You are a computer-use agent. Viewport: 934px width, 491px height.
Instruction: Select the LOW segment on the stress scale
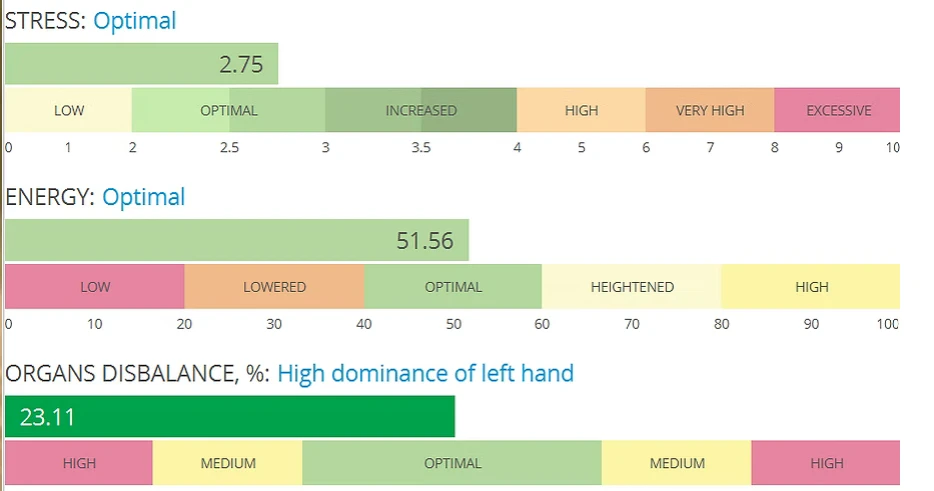tap(69, 110)
